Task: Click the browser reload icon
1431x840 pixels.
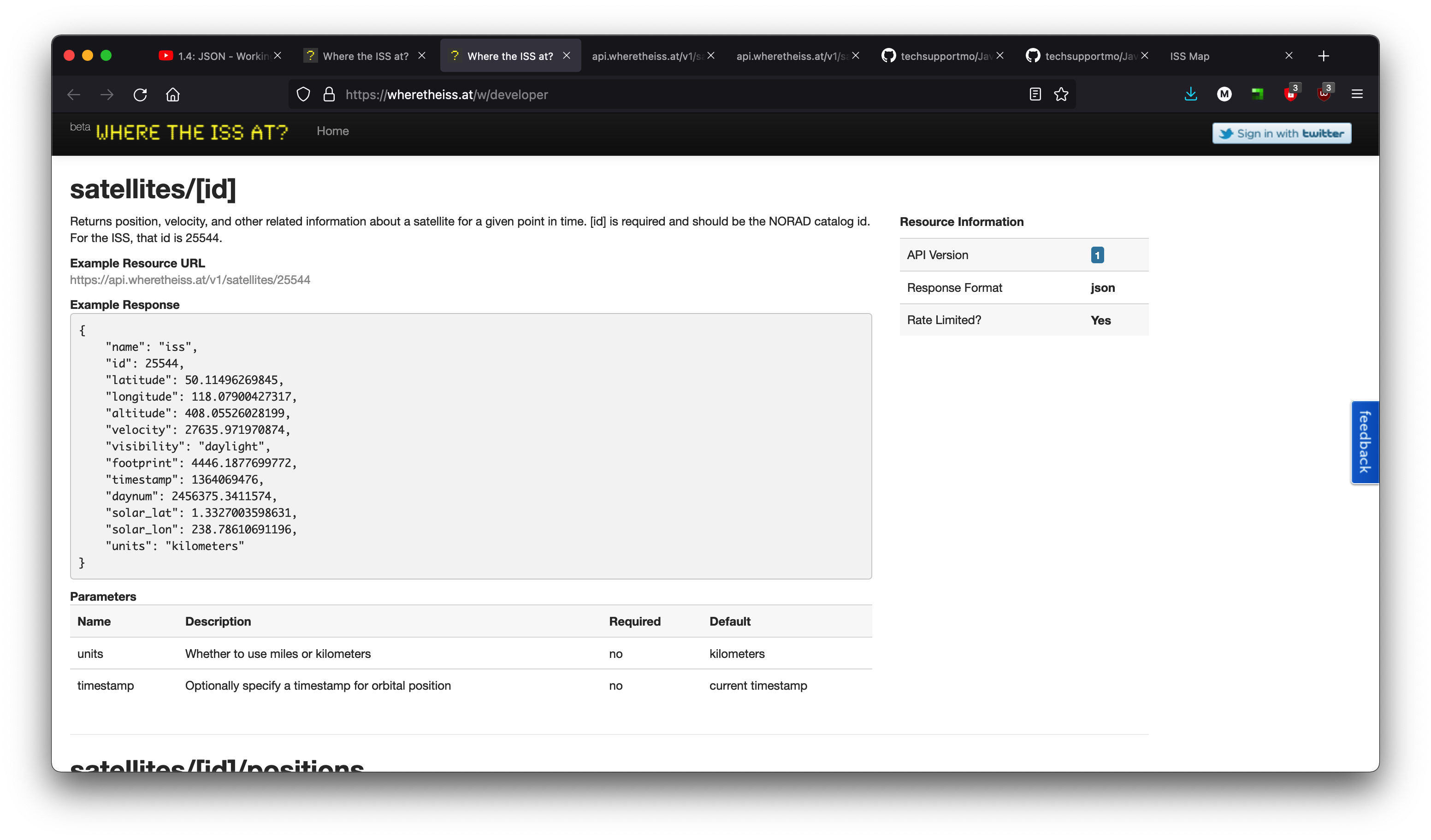Action: click(x=140, y=94)
